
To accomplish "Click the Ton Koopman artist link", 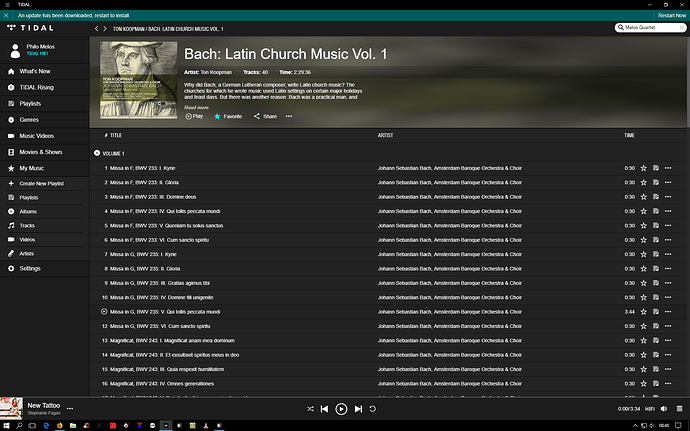I will (x=216, y=72).
